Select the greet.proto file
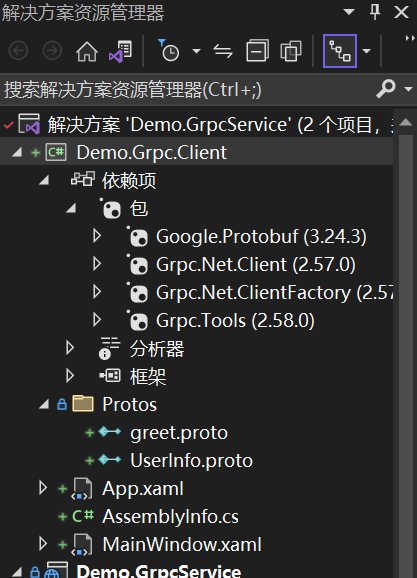This screenshot has height=578, width=417. click(x=179, y=433)
